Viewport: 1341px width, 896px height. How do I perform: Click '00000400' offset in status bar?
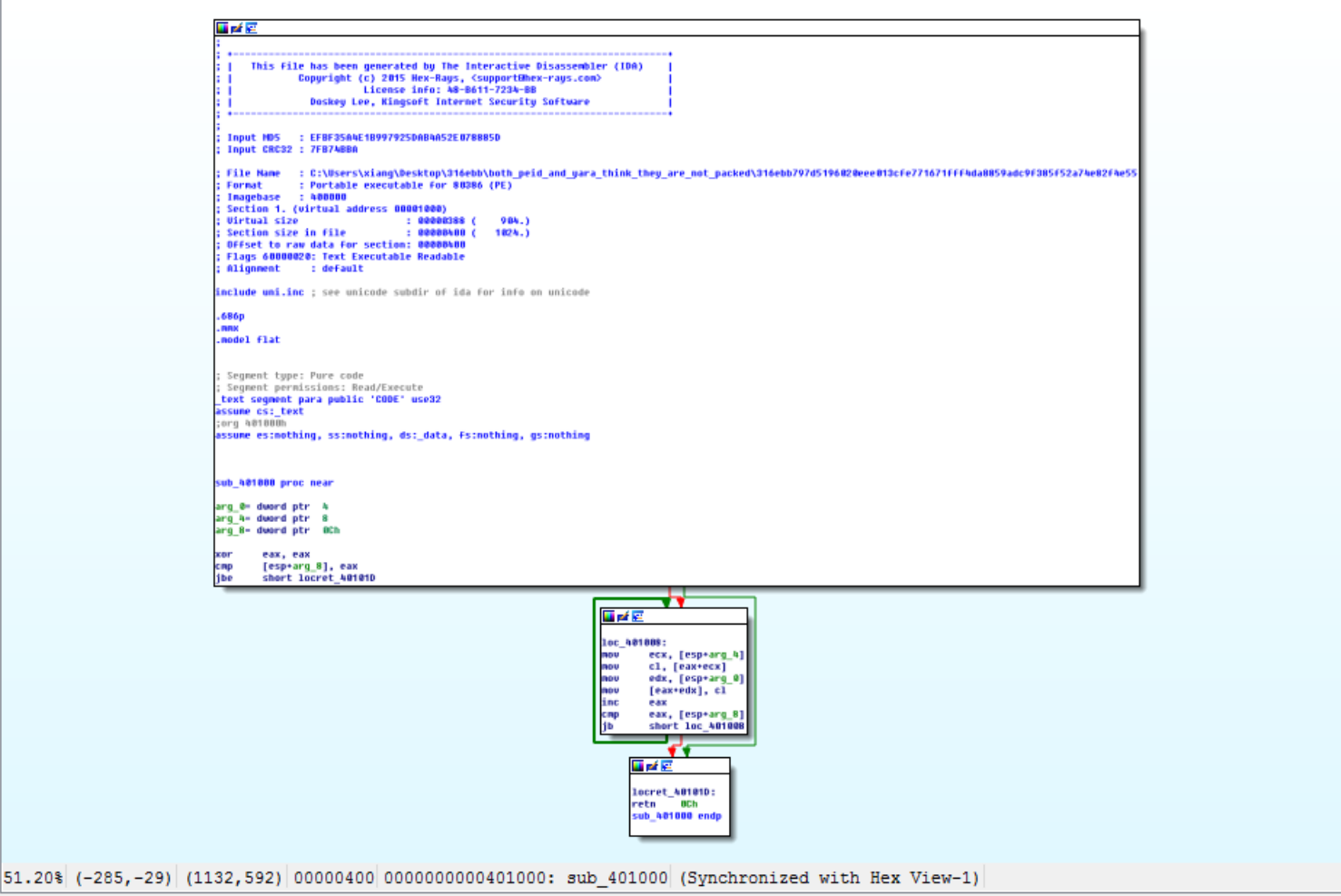pyautogui.click(x=334, y=878)
